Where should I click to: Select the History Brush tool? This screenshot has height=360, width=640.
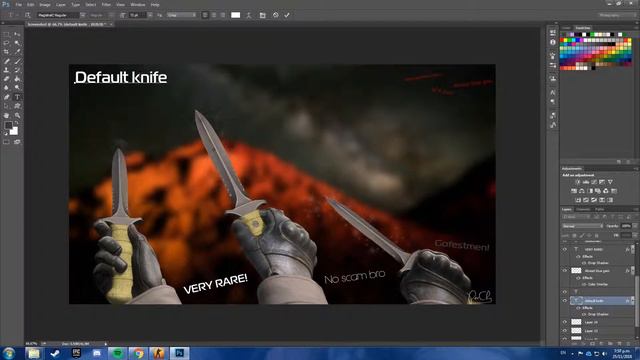[x=17, y=70]
